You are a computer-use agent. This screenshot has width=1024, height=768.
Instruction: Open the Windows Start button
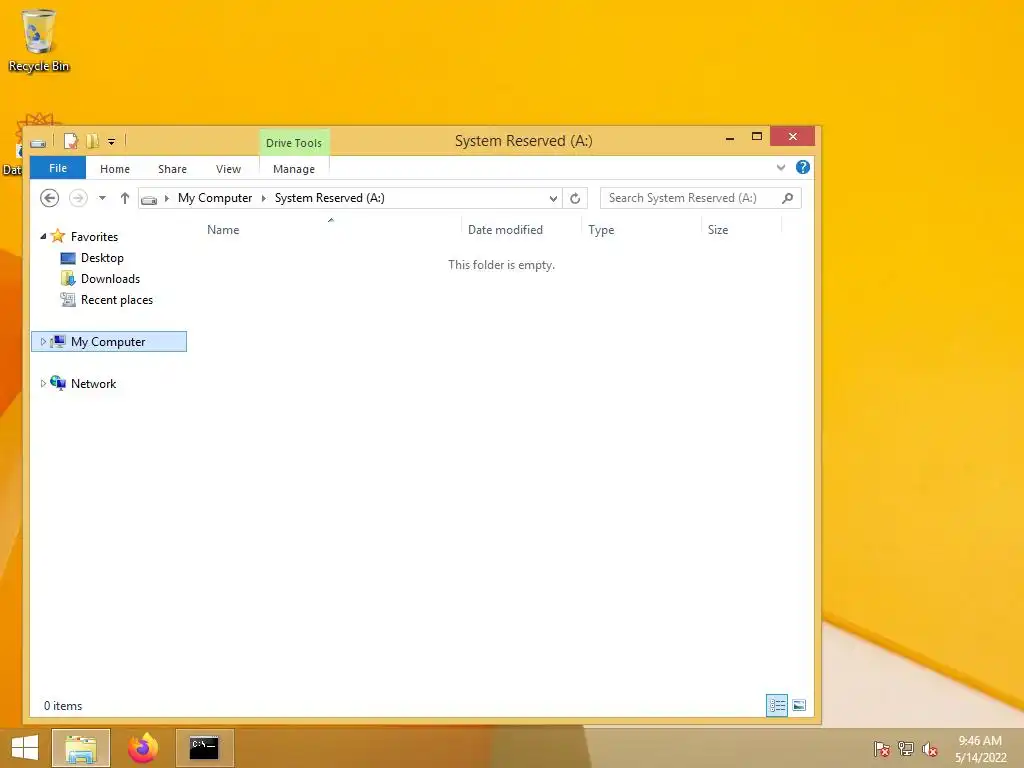(x=25, y=748)
